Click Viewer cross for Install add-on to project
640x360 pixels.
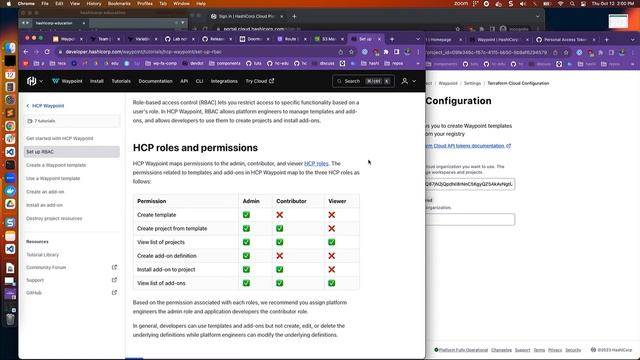pyautogui.click(x=331, y=269)
